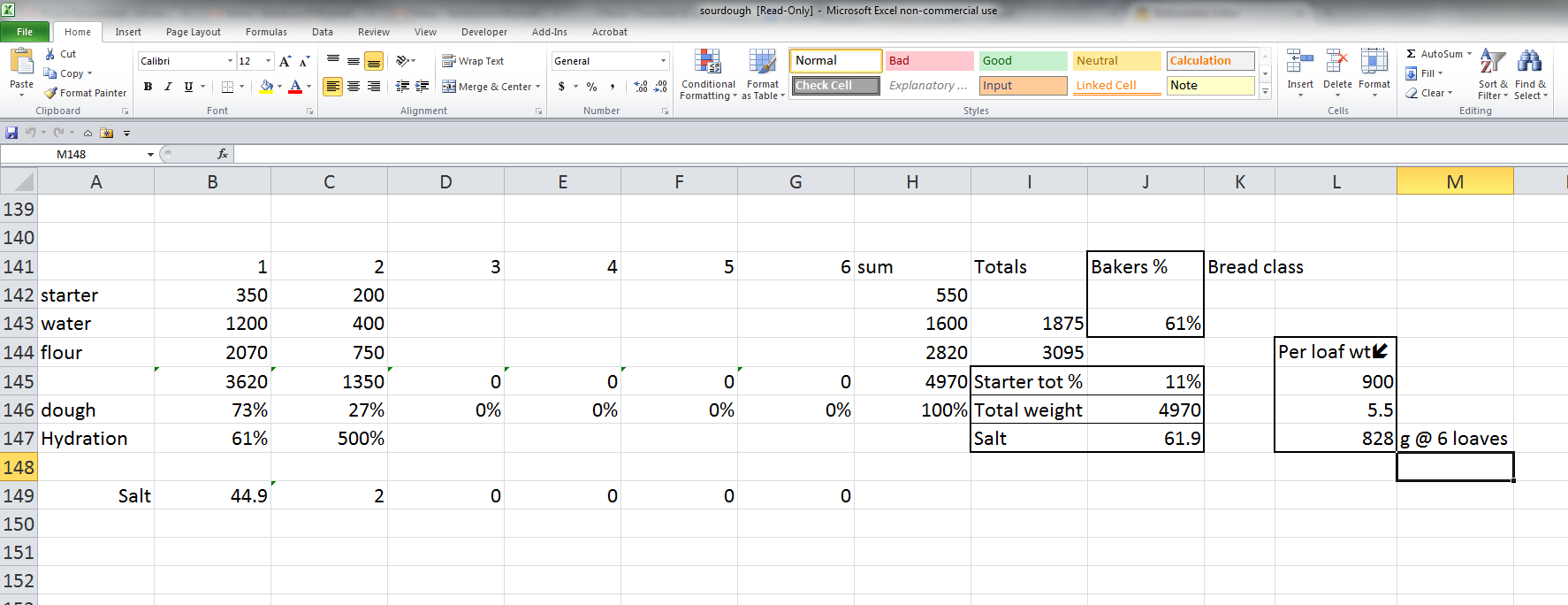The width and height of the screenshot is (1568, 605).
Task: Click the Fill Color bucket swatch
Action: pos(266,87)
